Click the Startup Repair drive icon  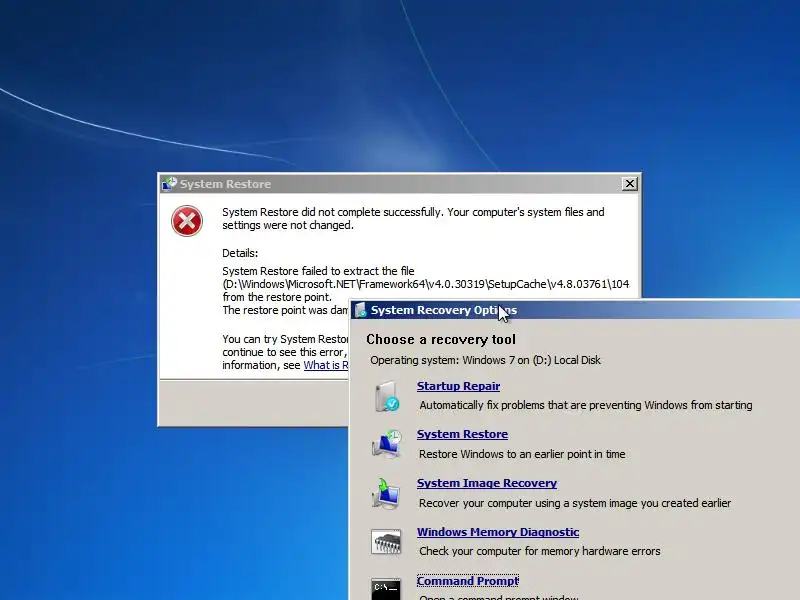coord(386,396)
